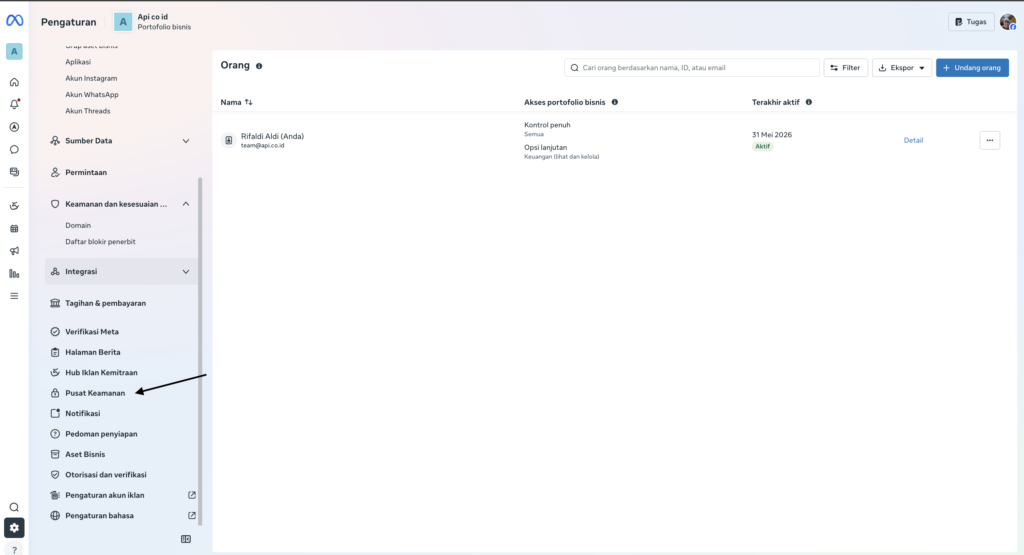Image resolution: width=1024 pixels, height=555 pixels.
Task: Click the calendar grid icon in left rail
Action: coord(14,229)
